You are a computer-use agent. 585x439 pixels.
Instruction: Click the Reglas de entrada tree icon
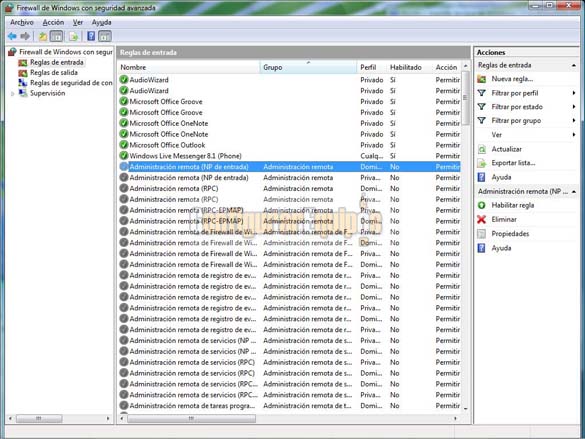point(23,62)
